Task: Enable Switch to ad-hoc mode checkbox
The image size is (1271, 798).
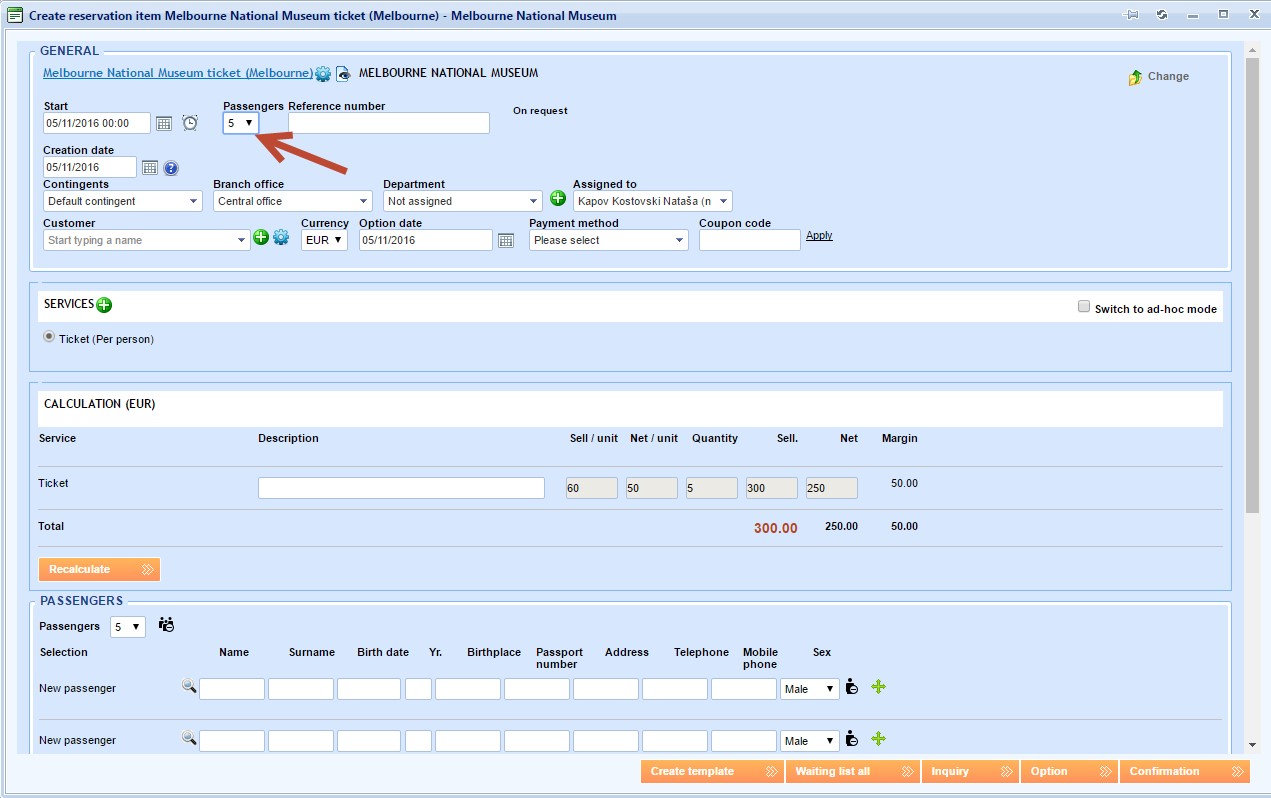Action: (1084, 307)
